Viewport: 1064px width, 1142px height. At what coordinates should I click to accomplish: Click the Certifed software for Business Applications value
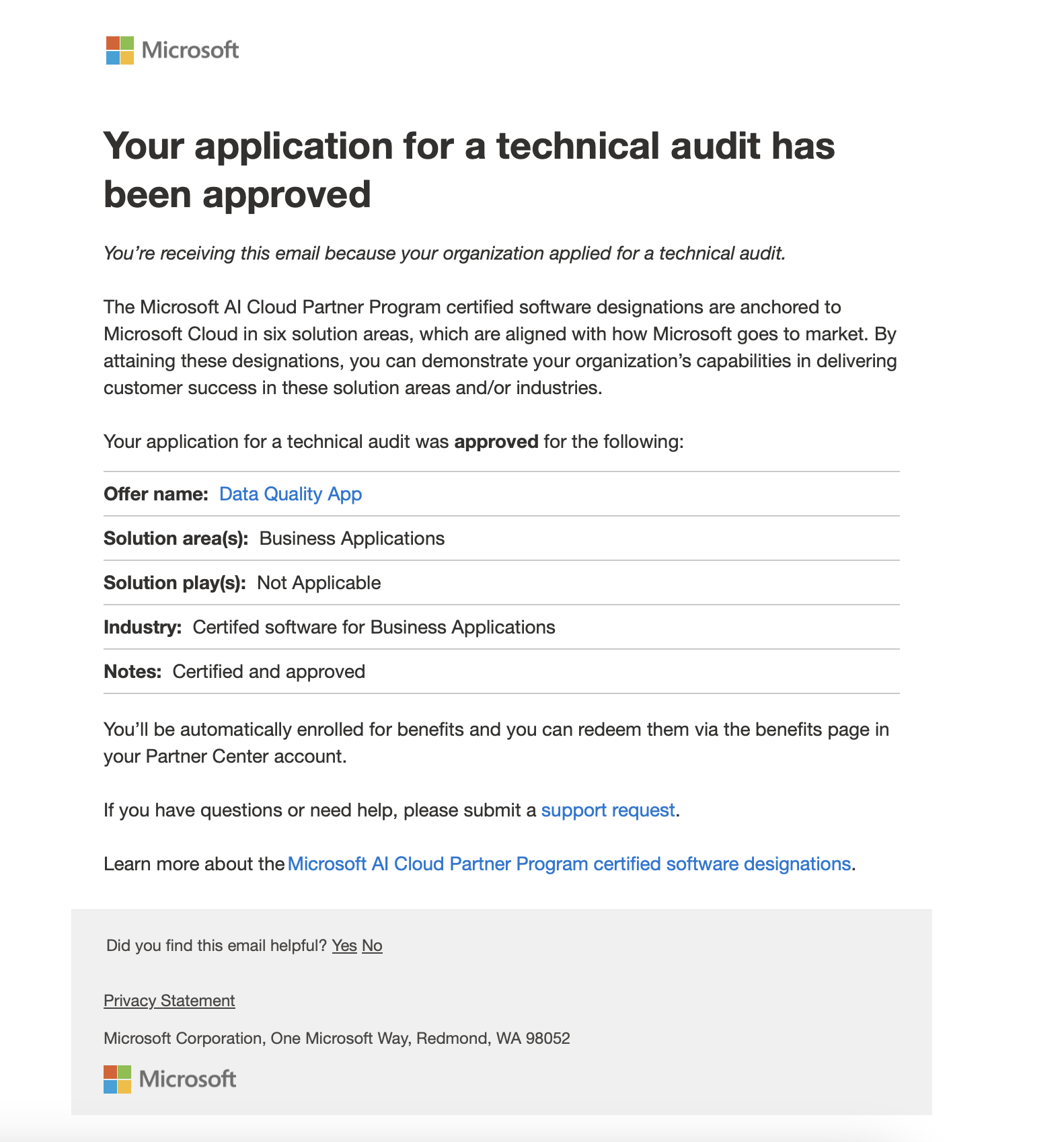point(374,627)
